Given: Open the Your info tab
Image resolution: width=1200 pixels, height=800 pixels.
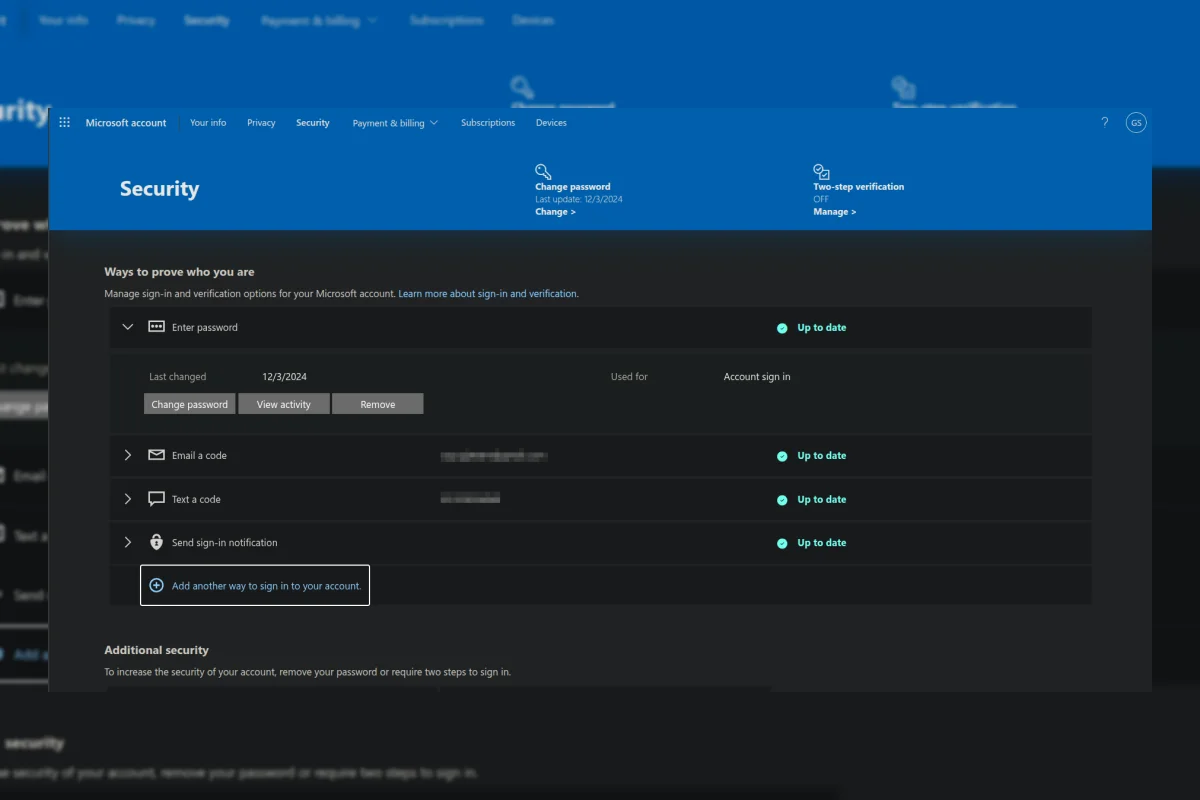Looking at the screenshot, I should pyautogui.click(x=208, y=123).
